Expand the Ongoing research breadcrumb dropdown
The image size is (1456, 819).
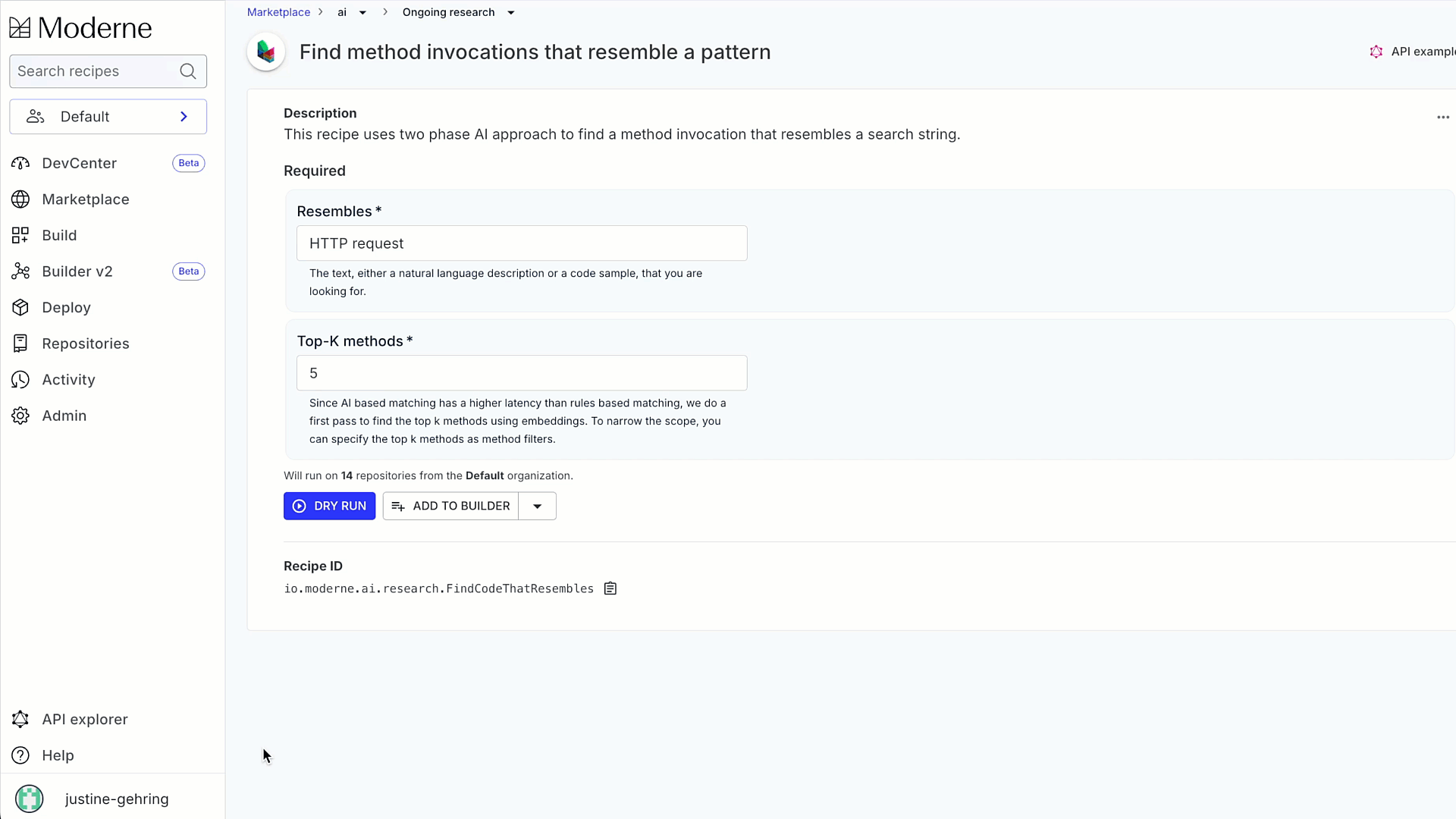[511, 12]
